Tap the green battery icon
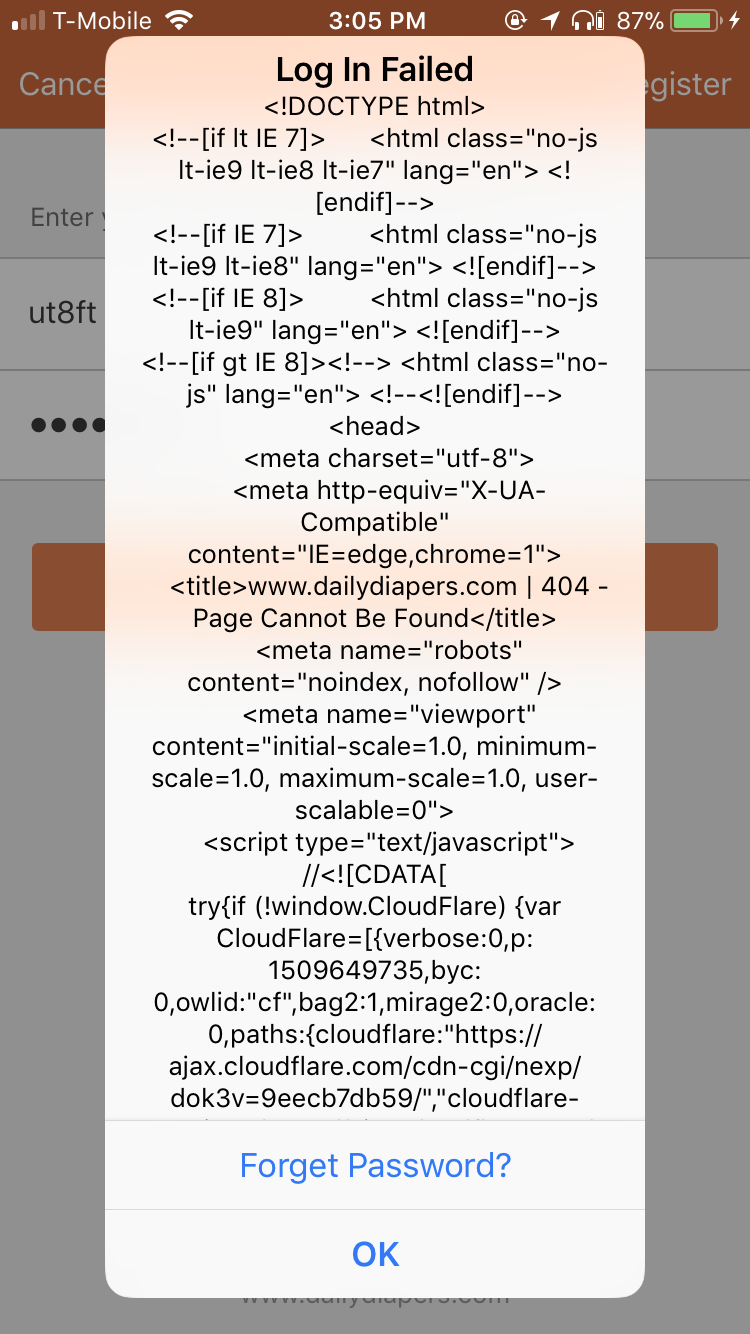The height and width of the screenshot is (1334, 750). click(x=696, y=20)
